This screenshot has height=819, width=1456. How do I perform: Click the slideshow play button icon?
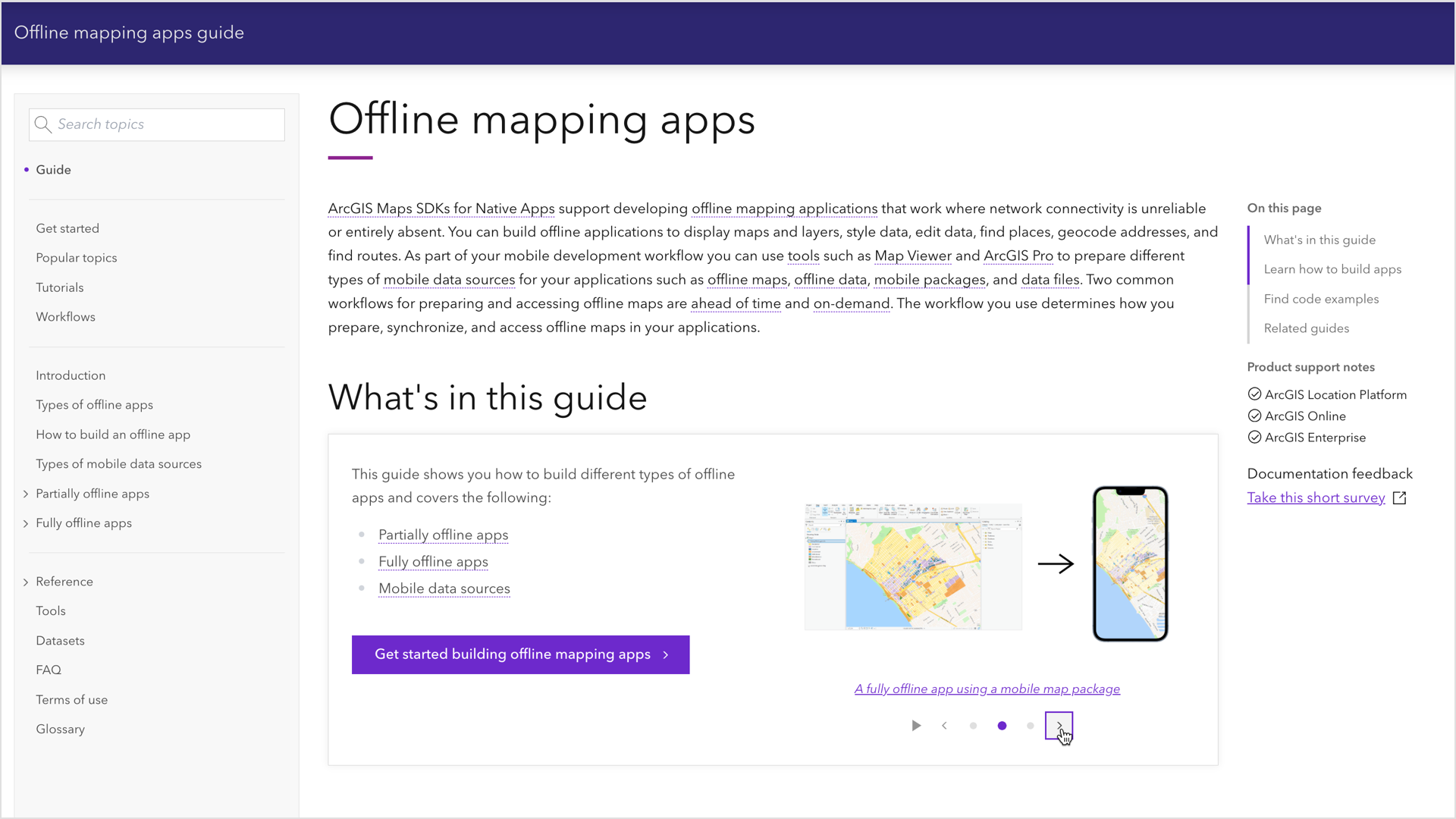click(x=915, y=726)
